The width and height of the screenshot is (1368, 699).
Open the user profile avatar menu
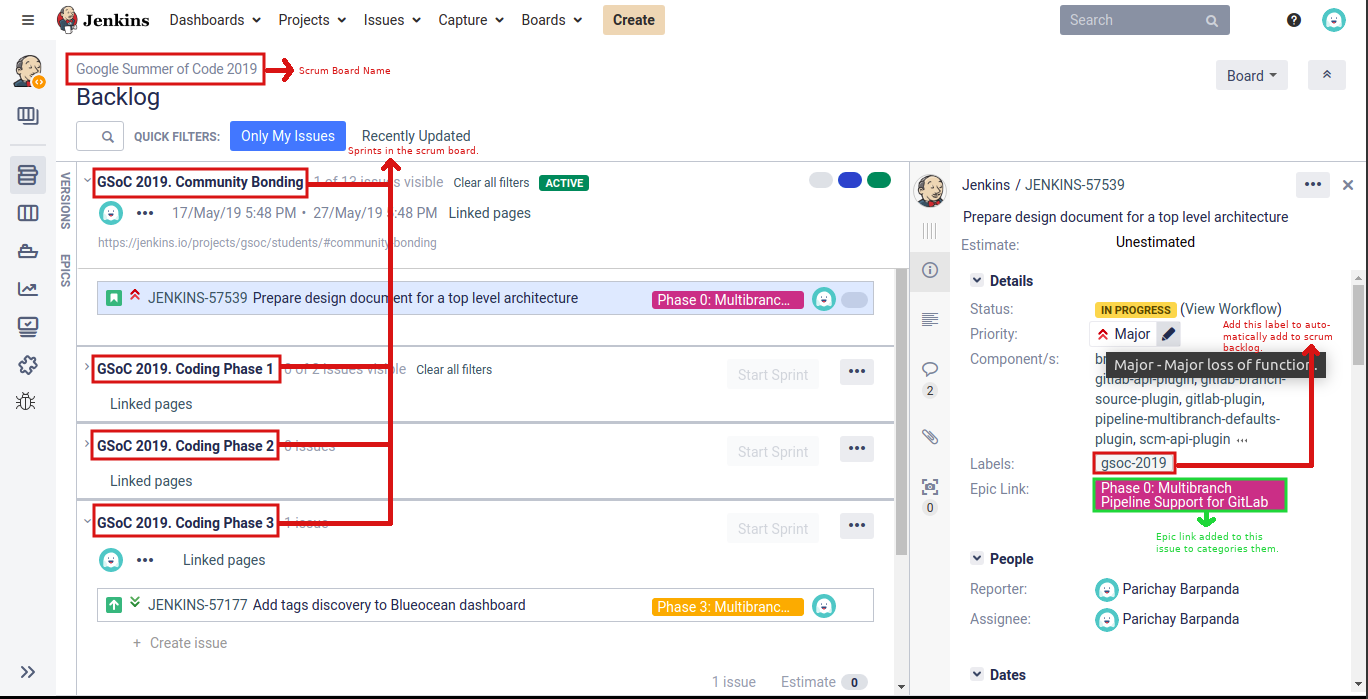1333,20
